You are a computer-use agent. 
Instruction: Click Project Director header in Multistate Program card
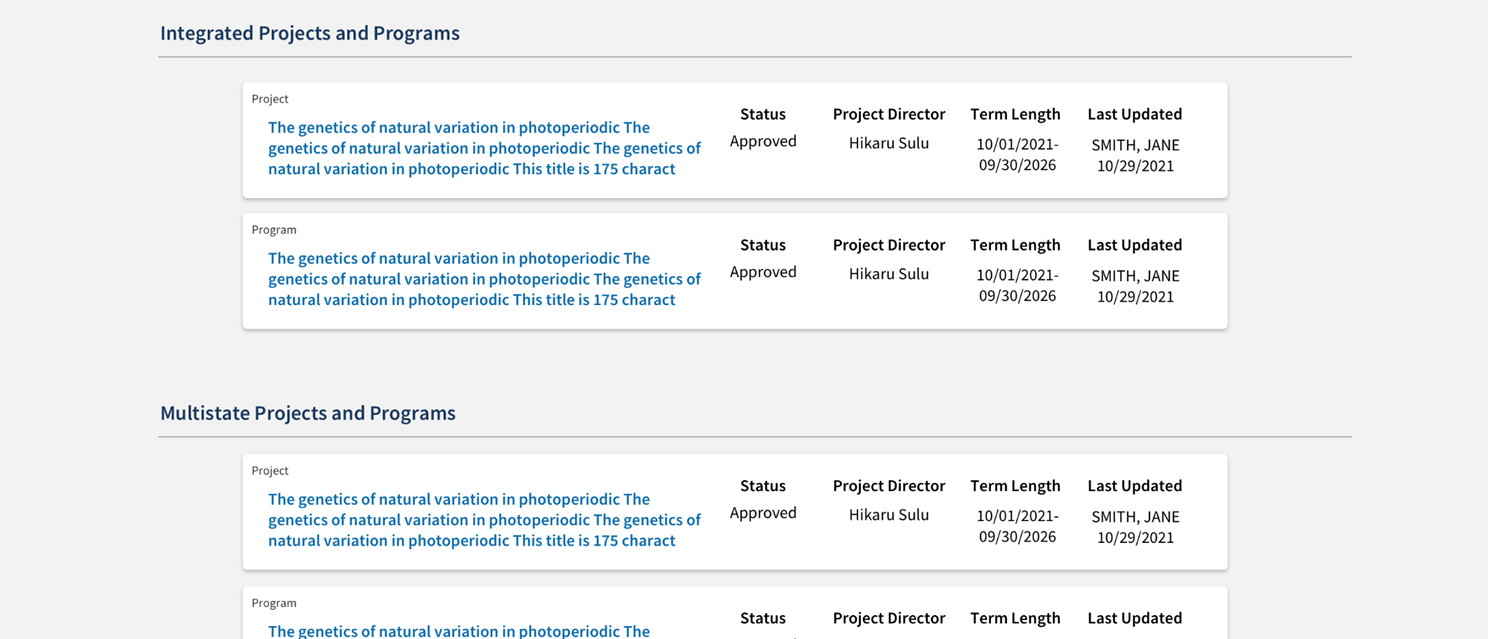(889, 618)
